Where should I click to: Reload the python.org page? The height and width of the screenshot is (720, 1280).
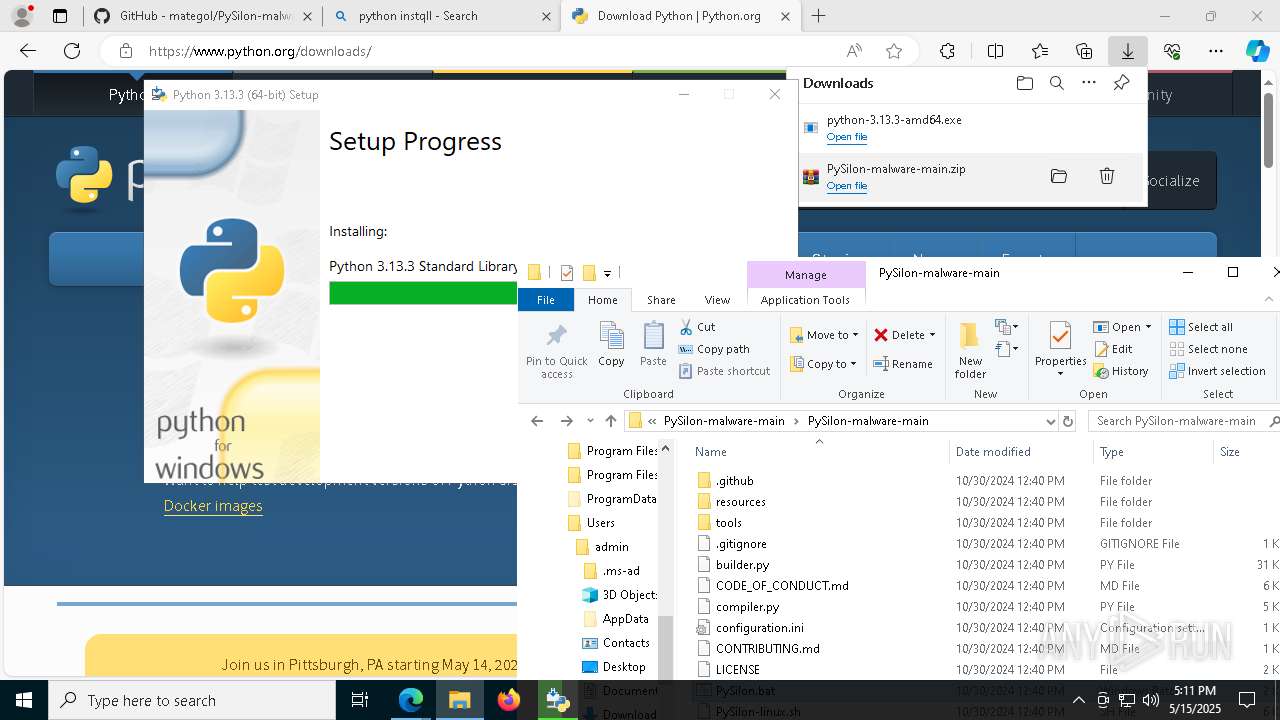point(72,51)
